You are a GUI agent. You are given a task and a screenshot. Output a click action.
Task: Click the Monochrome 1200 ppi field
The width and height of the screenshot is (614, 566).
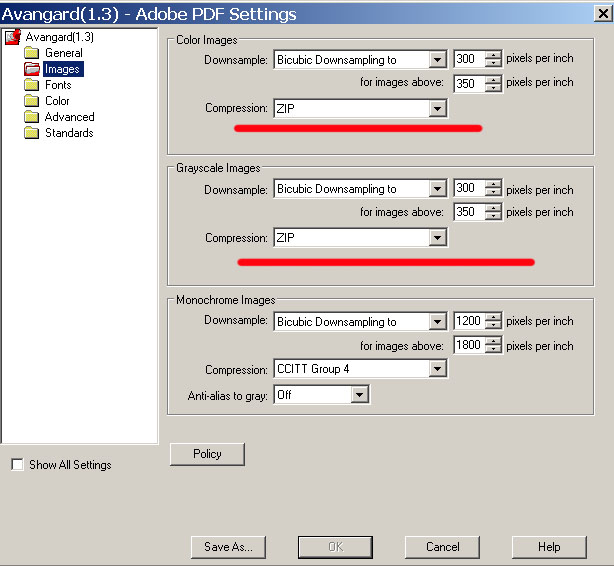[469, 321]
